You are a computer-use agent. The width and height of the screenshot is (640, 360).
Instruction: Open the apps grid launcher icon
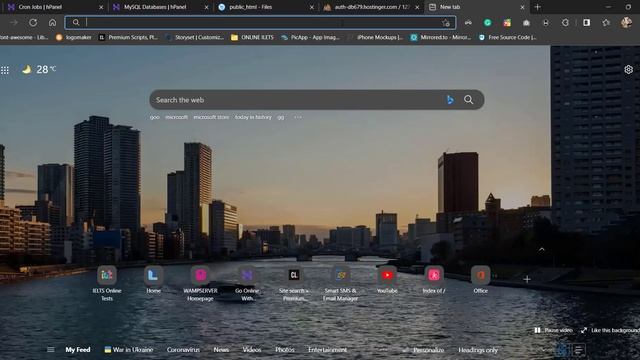[5, 70]
